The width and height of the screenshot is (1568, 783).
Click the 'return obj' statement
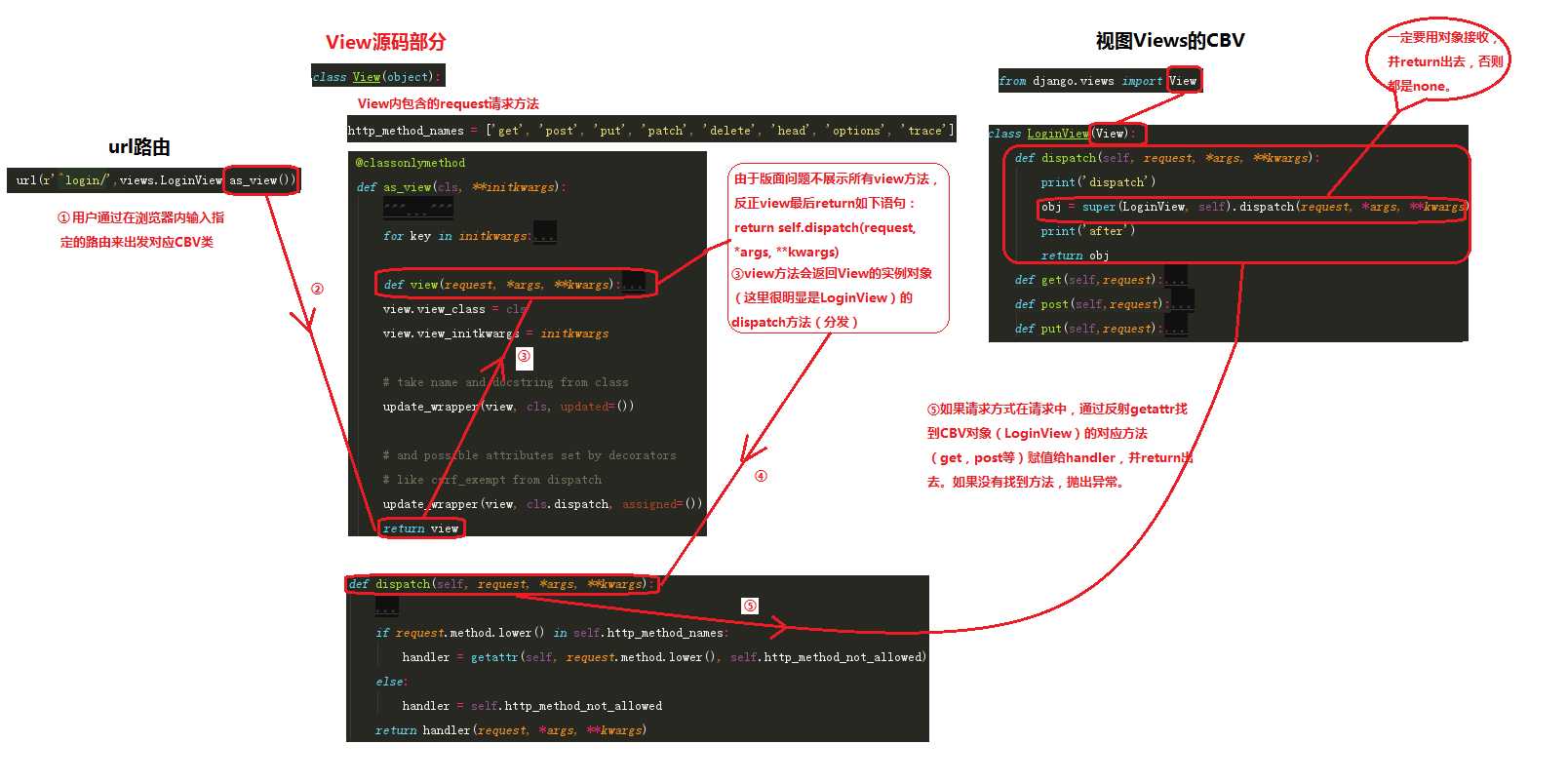point(1075,255)
